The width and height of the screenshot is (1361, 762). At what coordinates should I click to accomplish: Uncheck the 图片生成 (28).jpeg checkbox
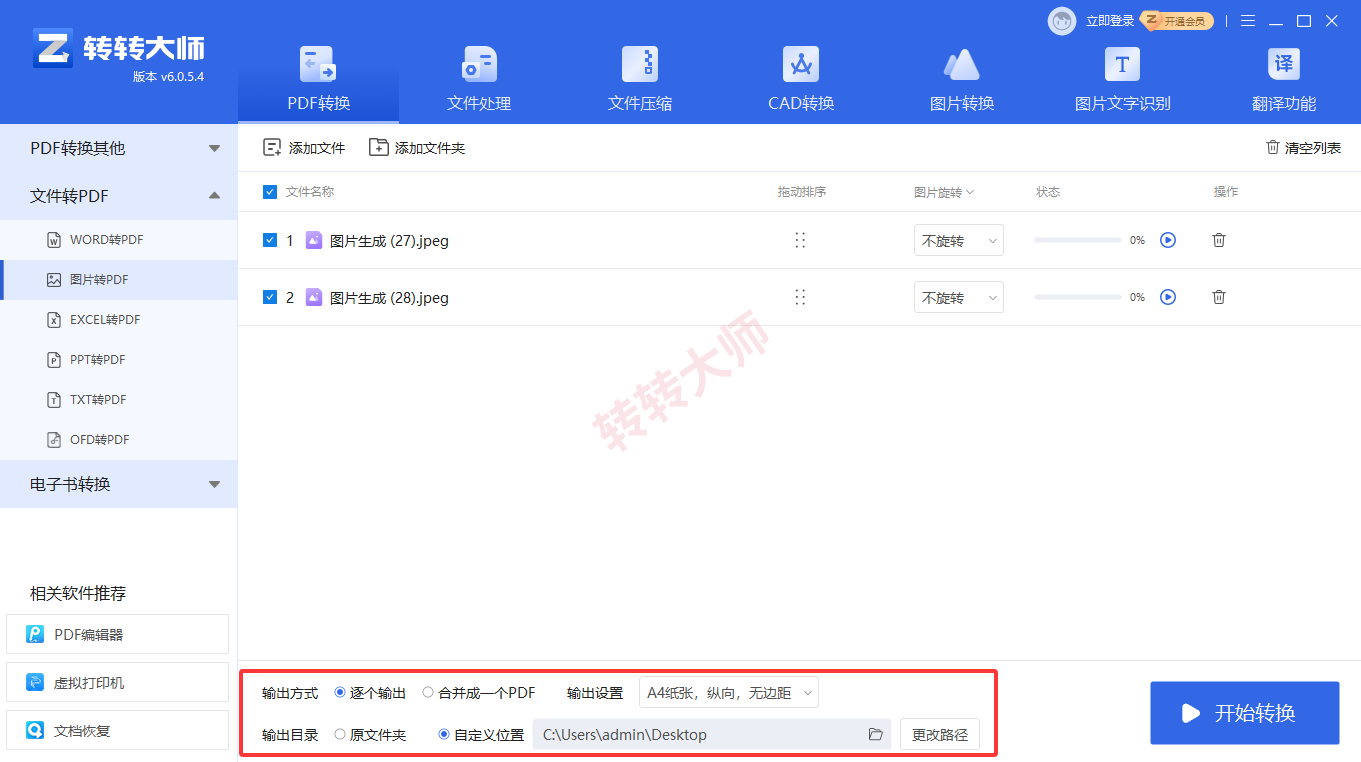pos(270,297)
